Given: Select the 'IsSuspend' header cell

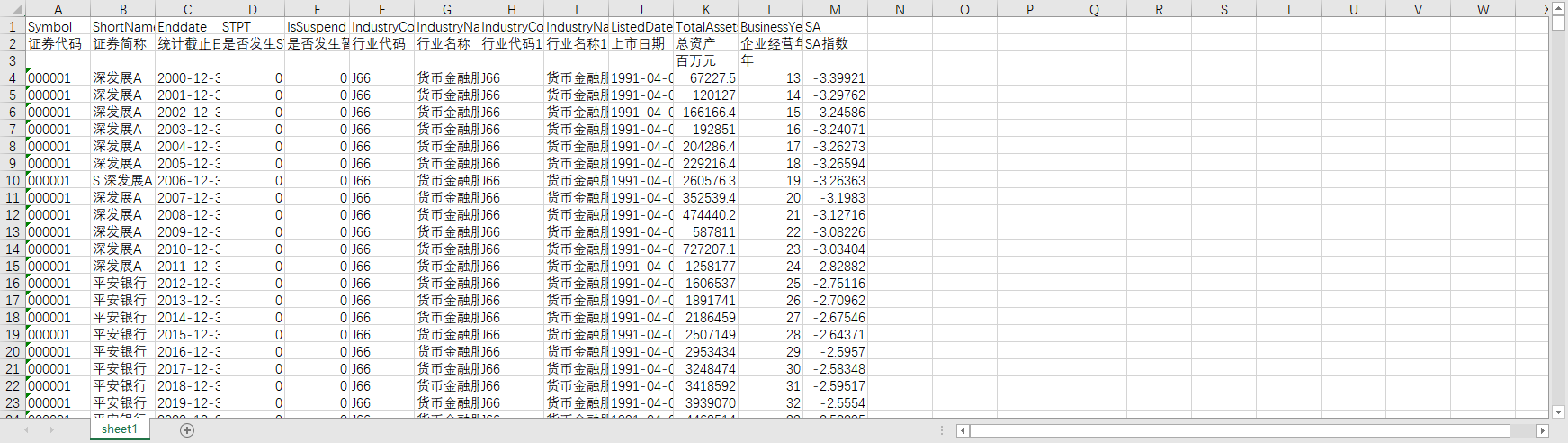Looking at the screenshot, I should pyautogui.click(x=317, y=27).
